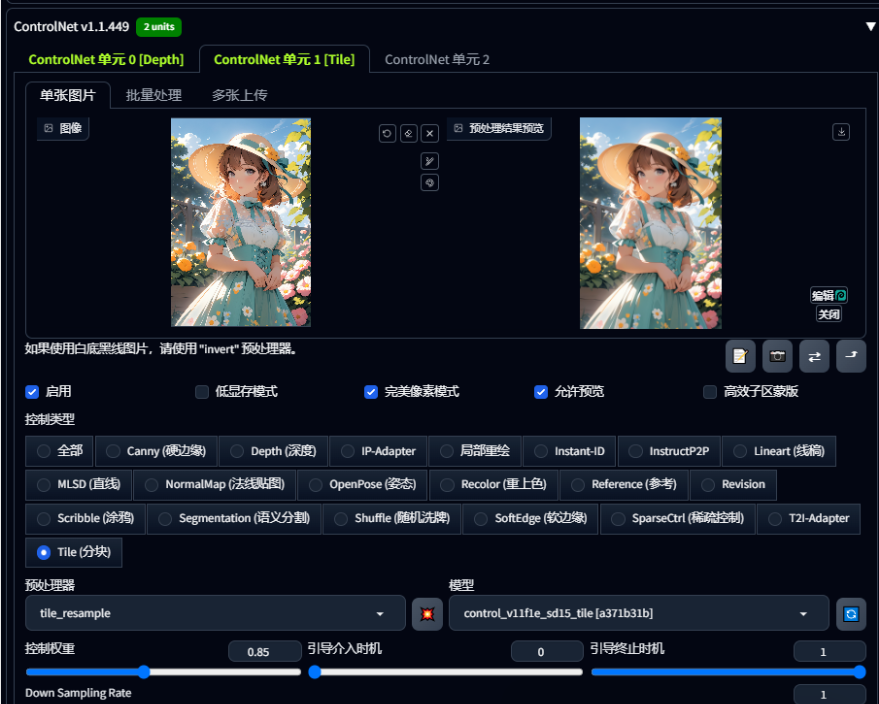Open the tile_resample preprocessor dropdown
This screenshot has width=879, height=704.
tap(215, 614)
